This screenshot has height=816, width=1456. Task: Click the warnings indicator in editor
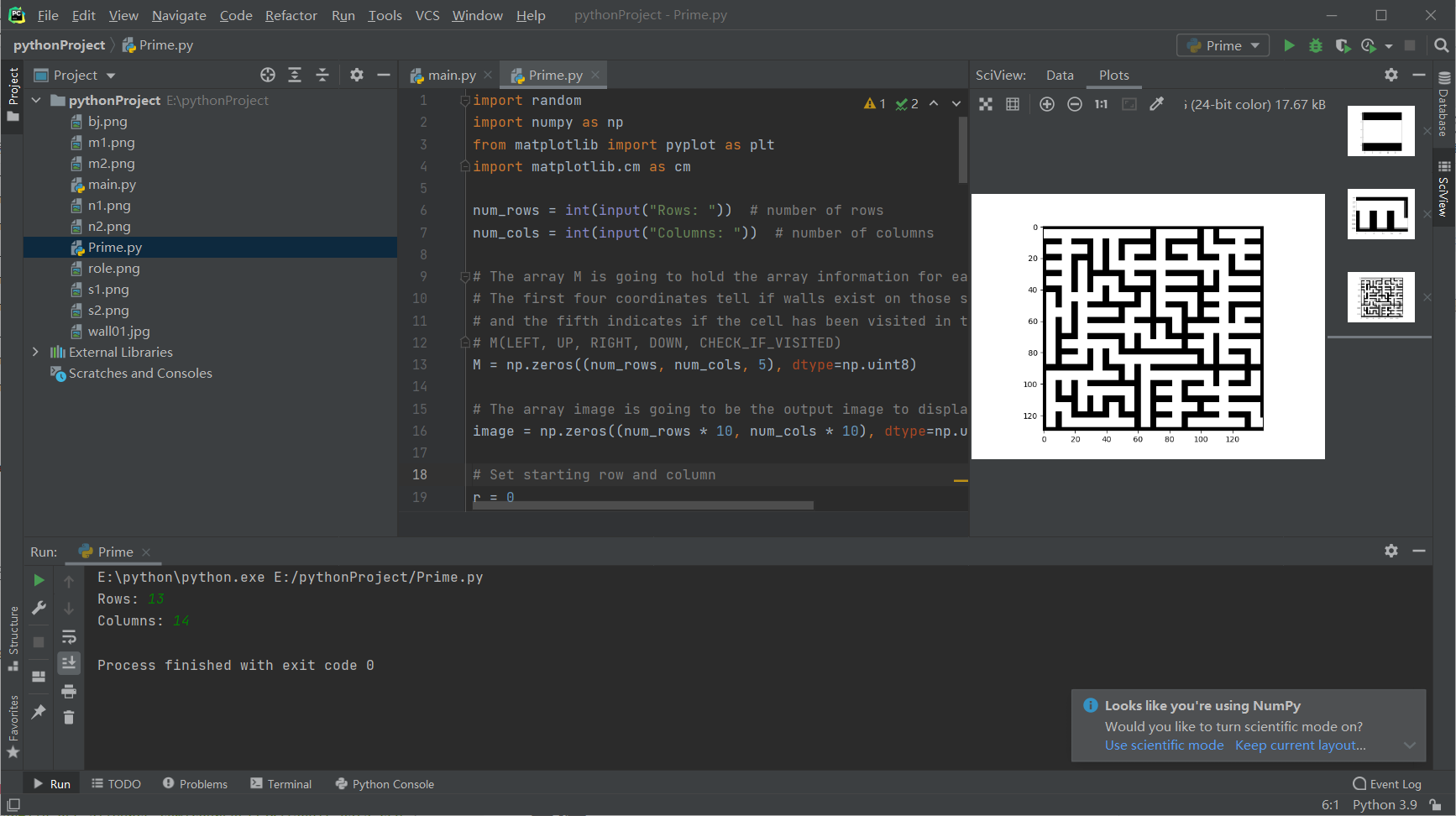point(875,103)
